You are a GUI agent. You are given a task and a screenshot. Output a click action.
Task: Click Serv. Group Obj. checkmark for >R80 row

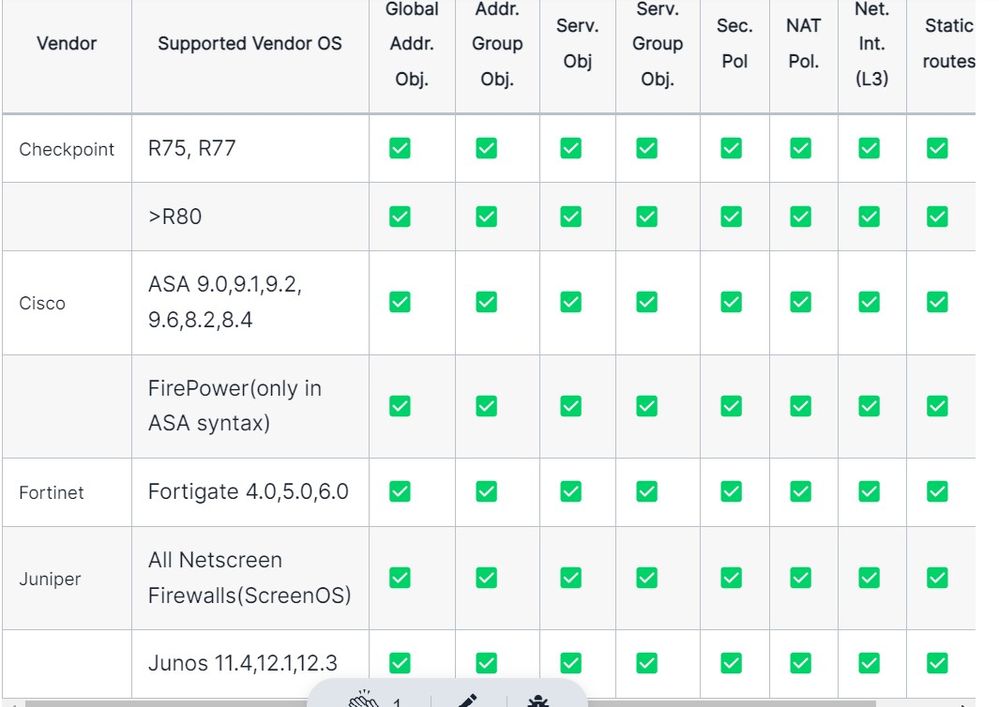pos(647,215)
